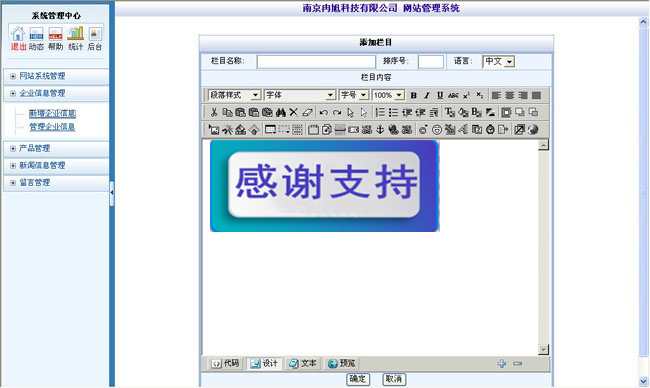Screen dimensions: 650x388
Task: Insert a numbered list
Action: (380, 112)
